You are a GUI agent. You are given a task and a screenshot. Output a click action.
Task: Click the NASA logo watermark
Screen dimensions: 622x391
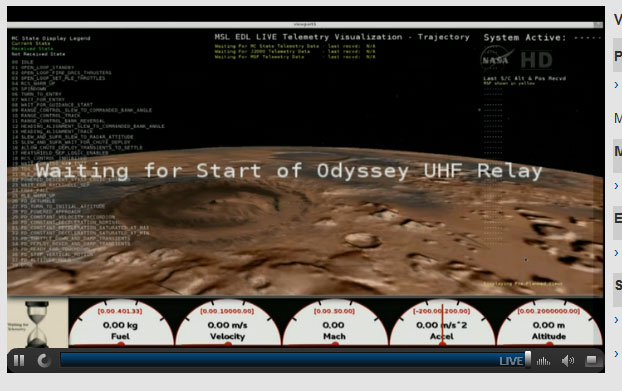(x=496, y=59)
